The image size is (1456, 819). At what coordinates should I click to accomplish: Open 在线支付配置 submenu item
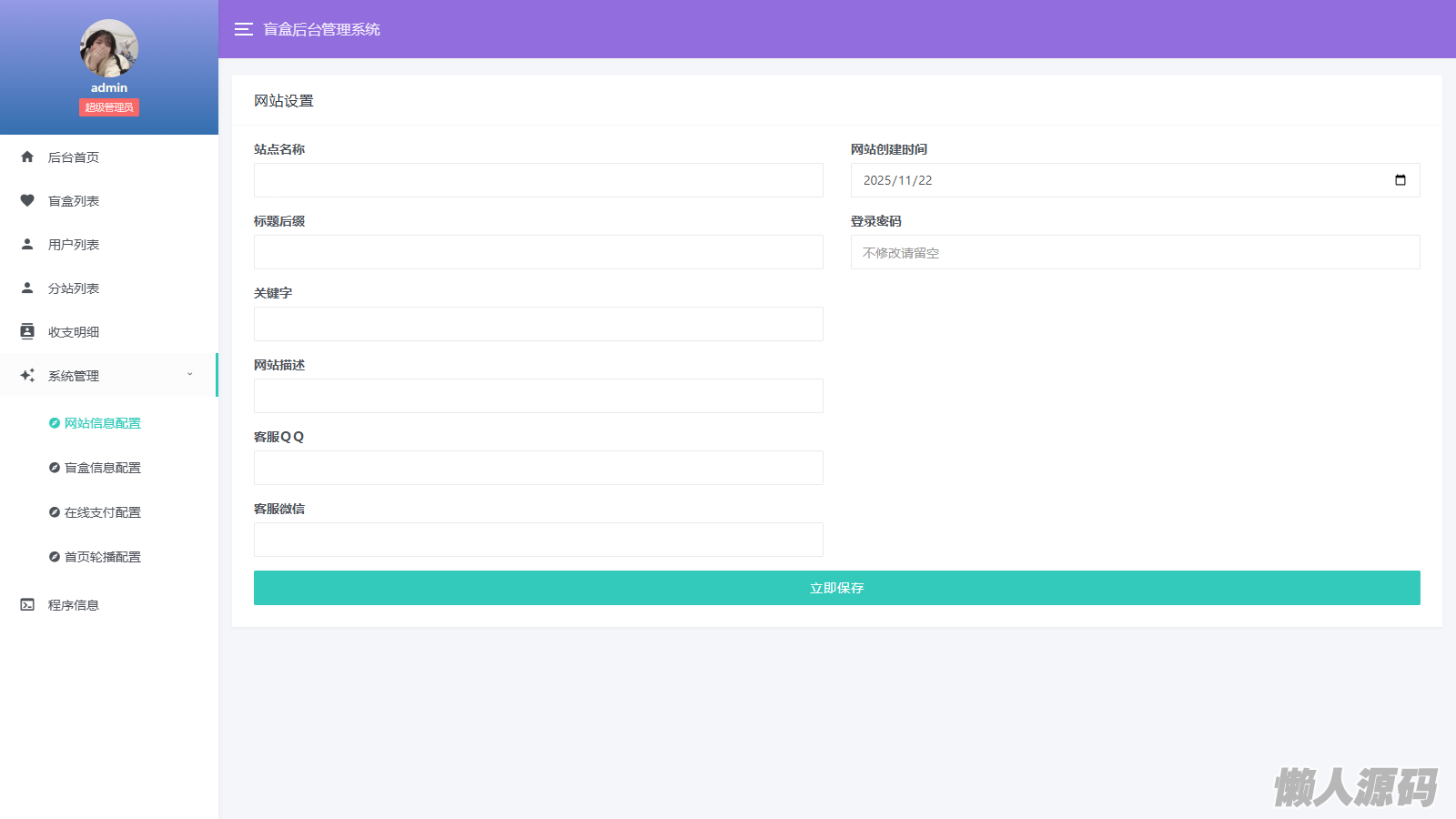pos(103,512)
